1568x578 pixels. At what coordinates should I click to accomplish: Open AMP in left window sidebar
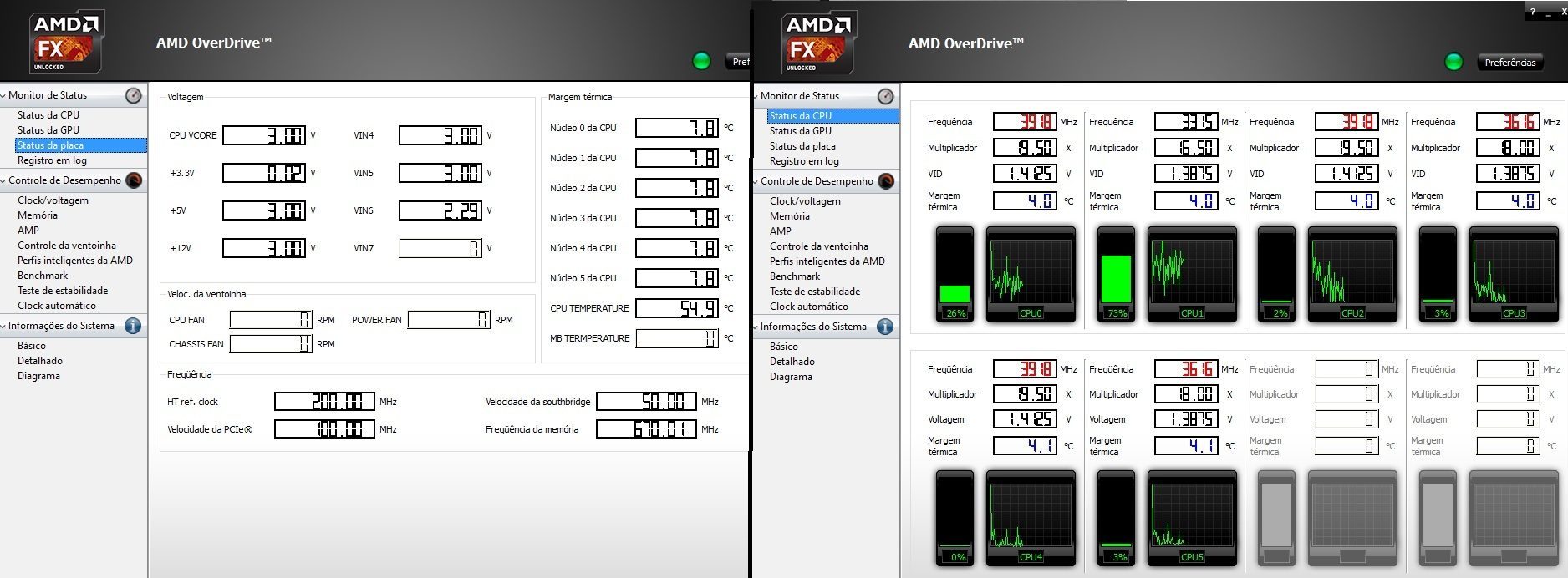(x=28, y=231)
